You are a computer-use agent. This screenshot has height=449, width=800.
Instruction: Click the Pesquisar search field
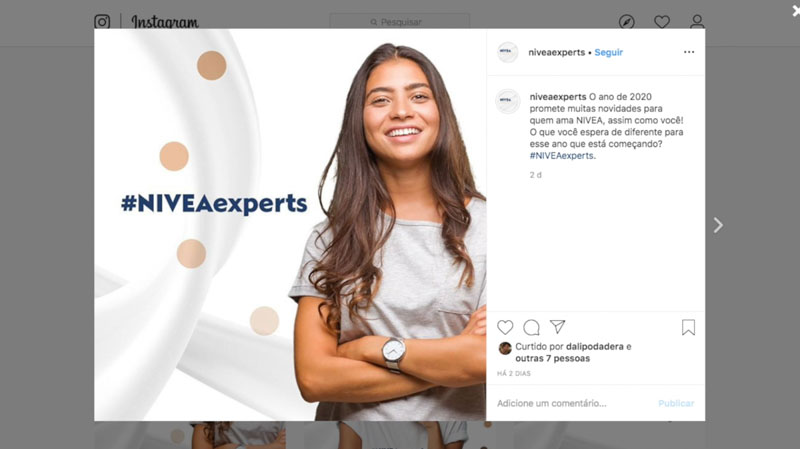click(399, 22)
